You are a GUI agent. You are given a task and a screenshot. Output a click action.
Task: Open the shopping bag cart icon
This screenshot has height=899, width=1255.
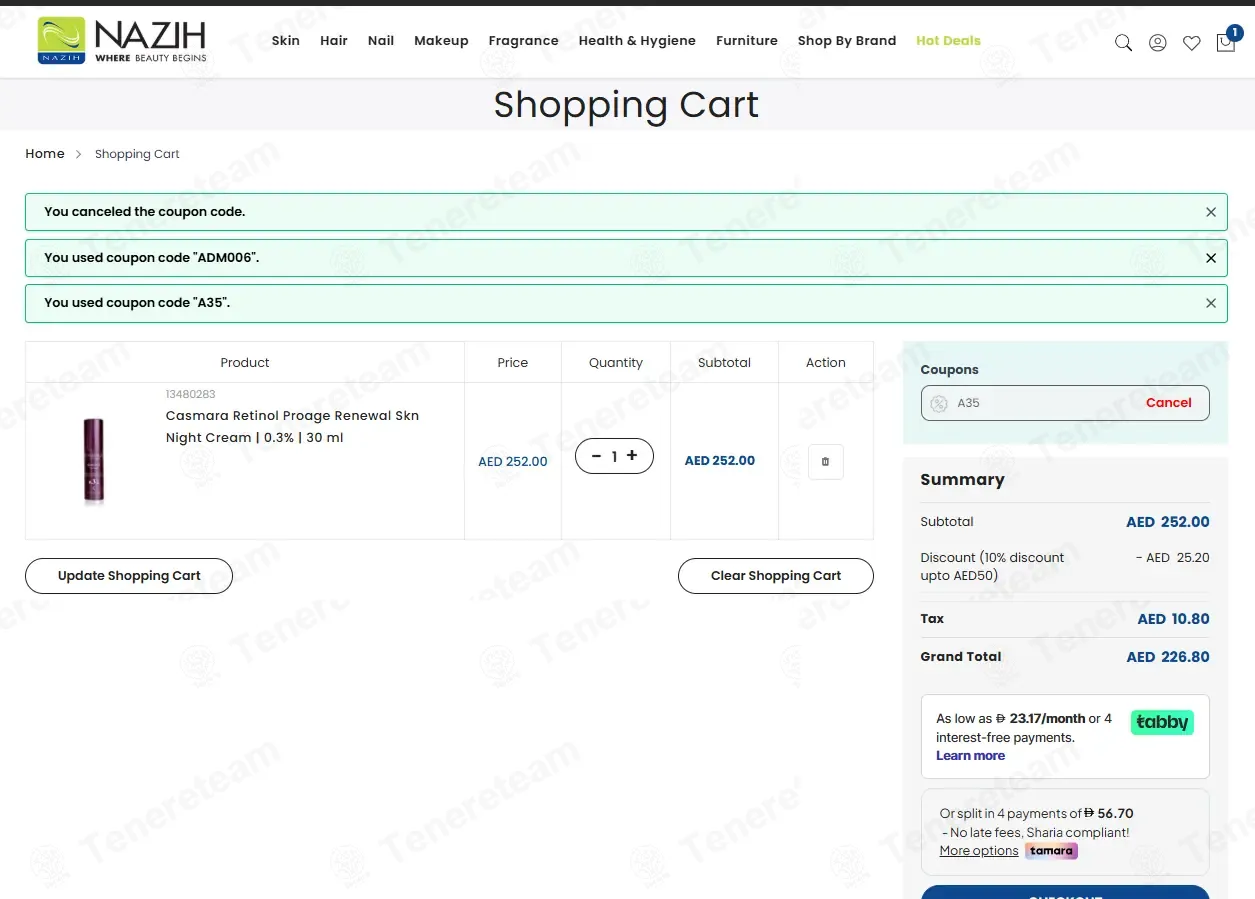click(x=1226, y=42)
